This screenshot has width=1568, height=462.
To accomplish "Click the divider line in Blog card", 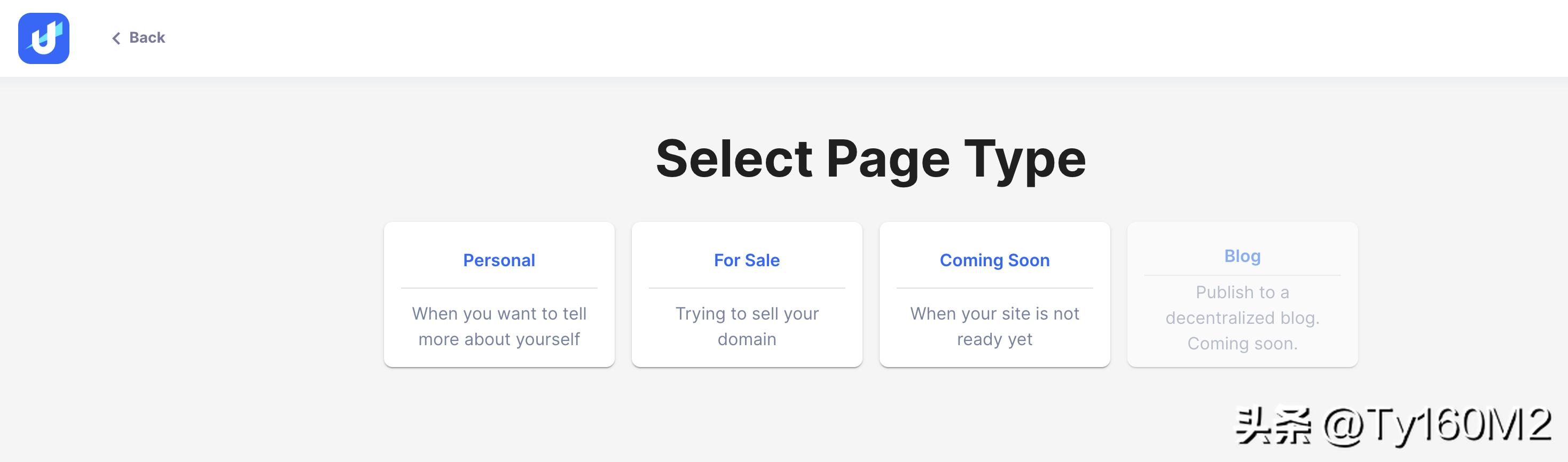I will click(x=1242, y=275).
